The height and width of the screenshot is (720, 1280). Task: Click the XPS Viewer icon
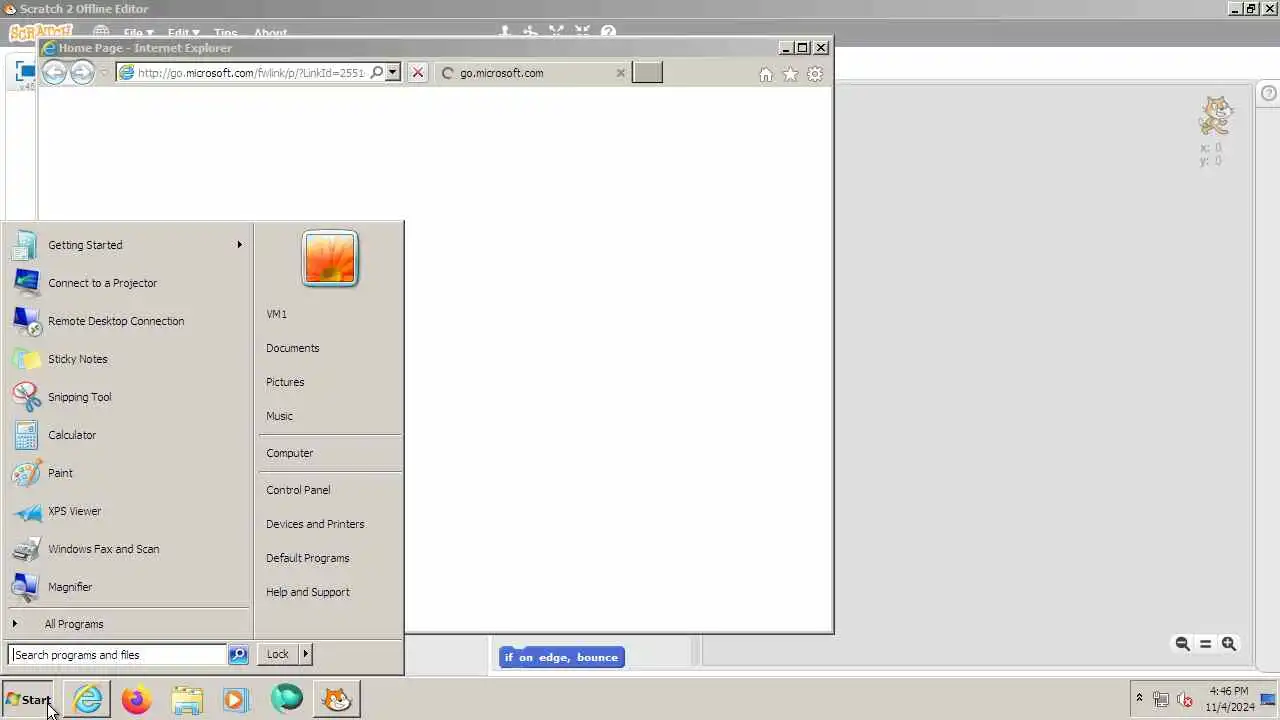(x=27, y=511)
